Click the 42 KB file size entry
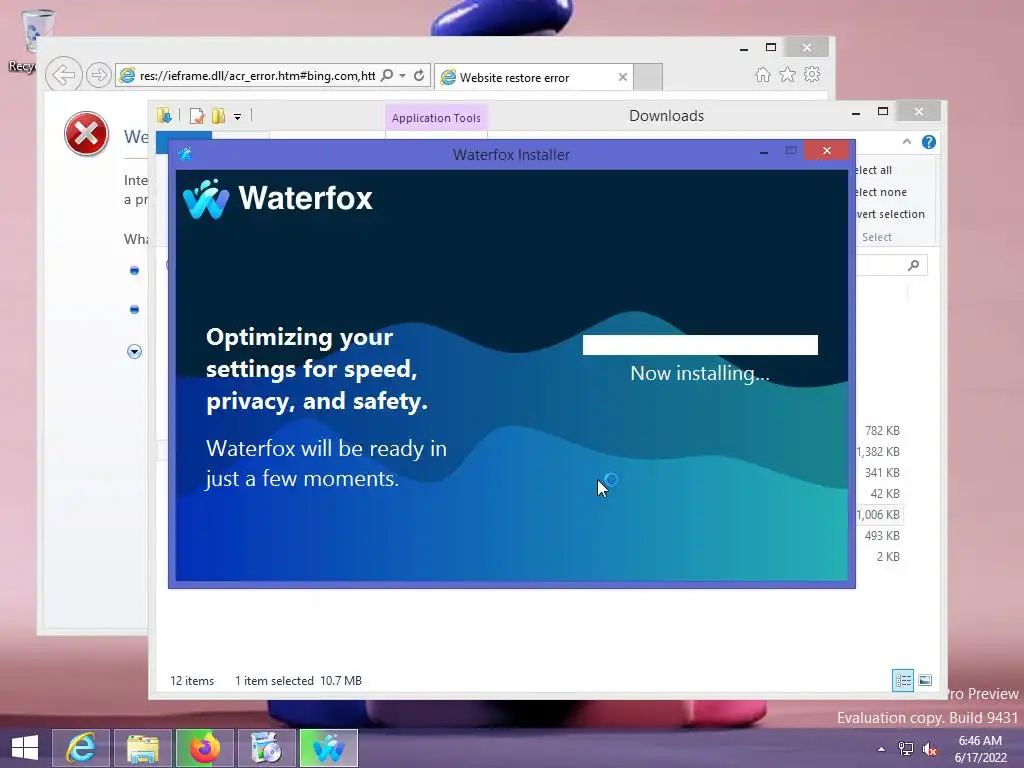Image resolution: width=1024 pixels, height=768 pixels. click(885, 494)
